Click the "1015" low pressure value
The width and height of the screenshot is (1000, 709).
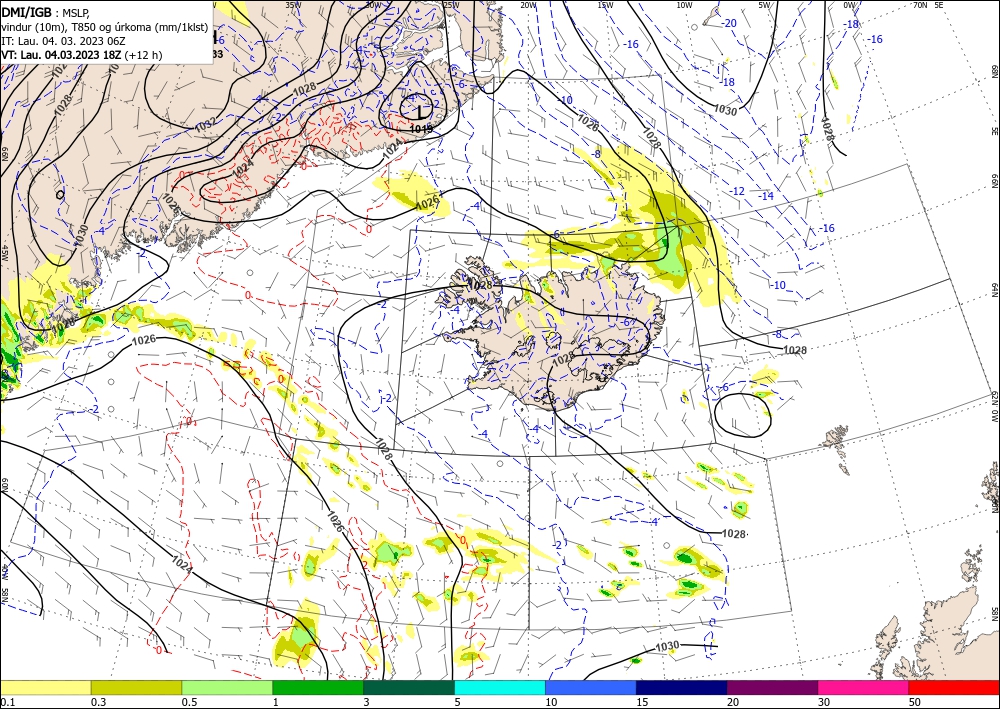coord(421,129)
